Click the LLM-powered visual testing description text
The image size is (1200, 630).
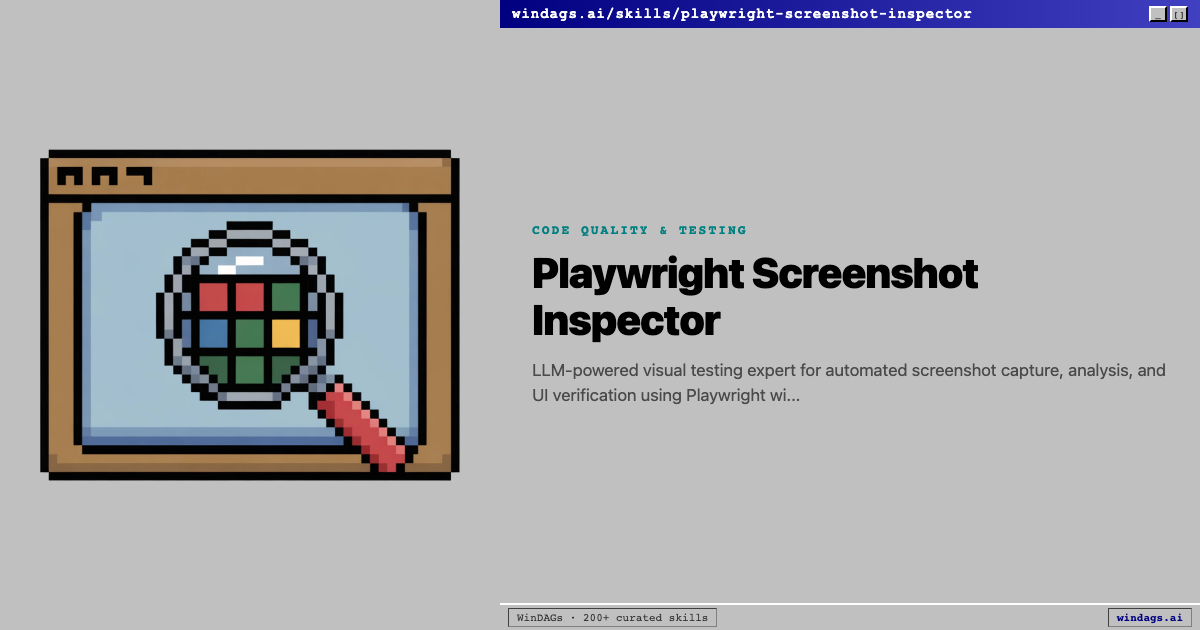tap(848, 382)
